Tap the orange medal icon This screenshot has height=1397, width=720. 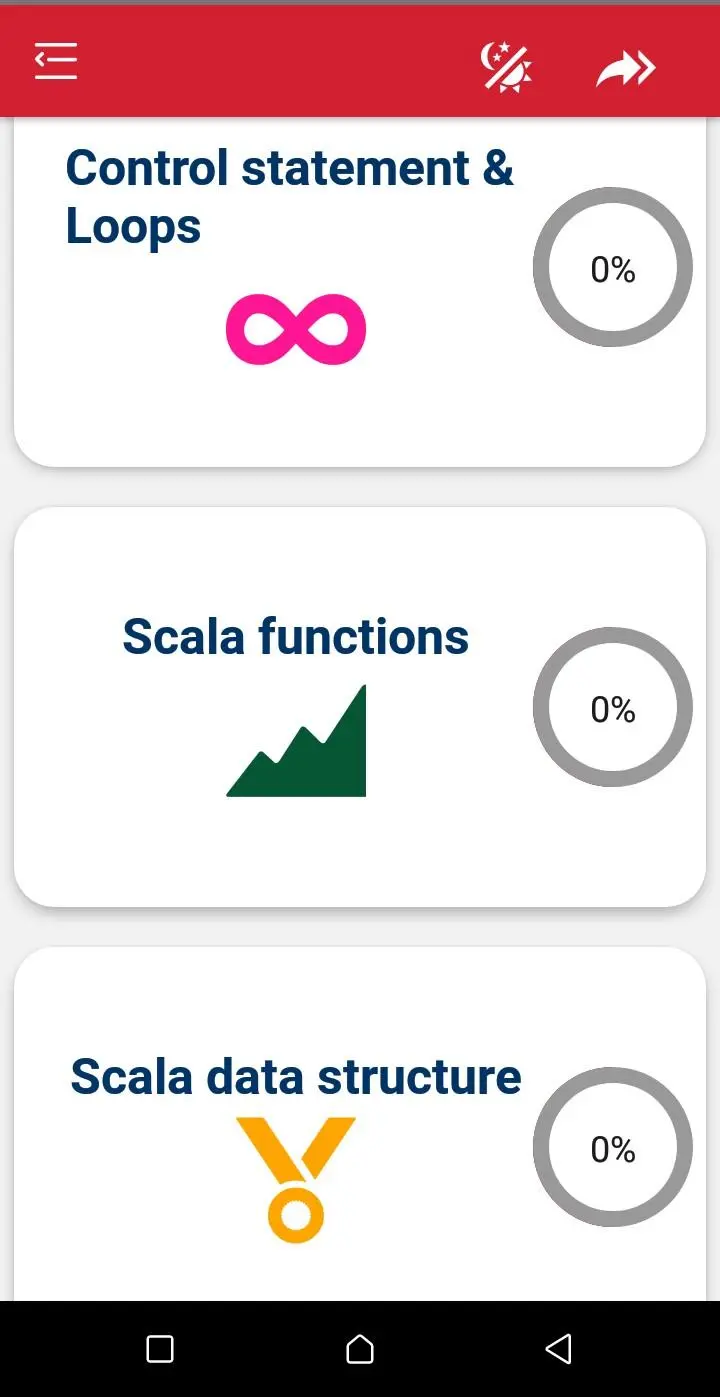(296, 1180)
